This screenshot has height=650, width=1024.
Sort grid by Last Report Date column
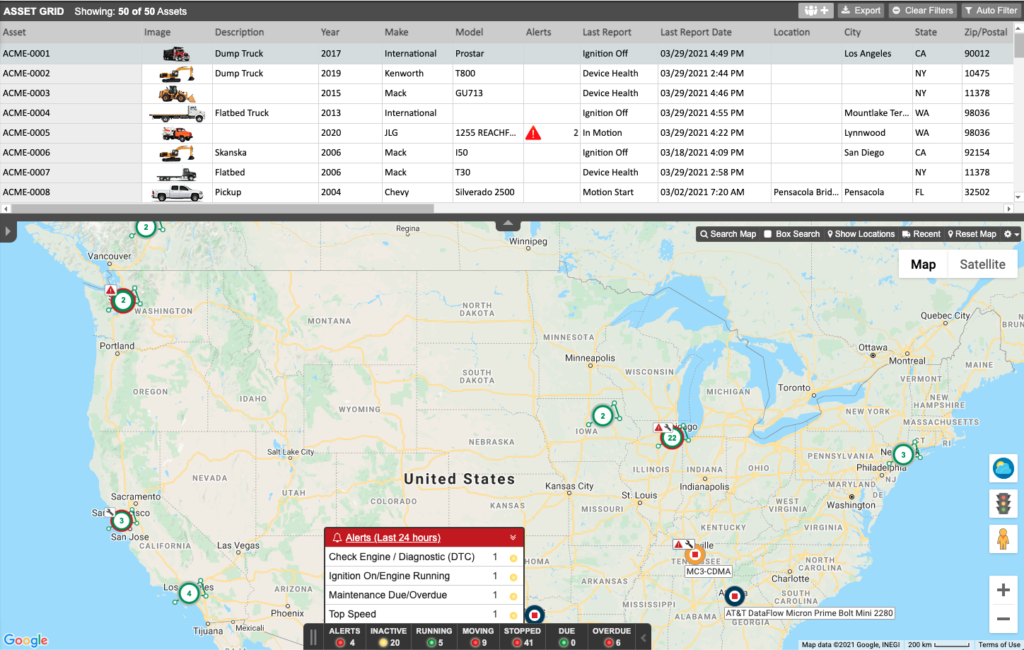point(696,32)
